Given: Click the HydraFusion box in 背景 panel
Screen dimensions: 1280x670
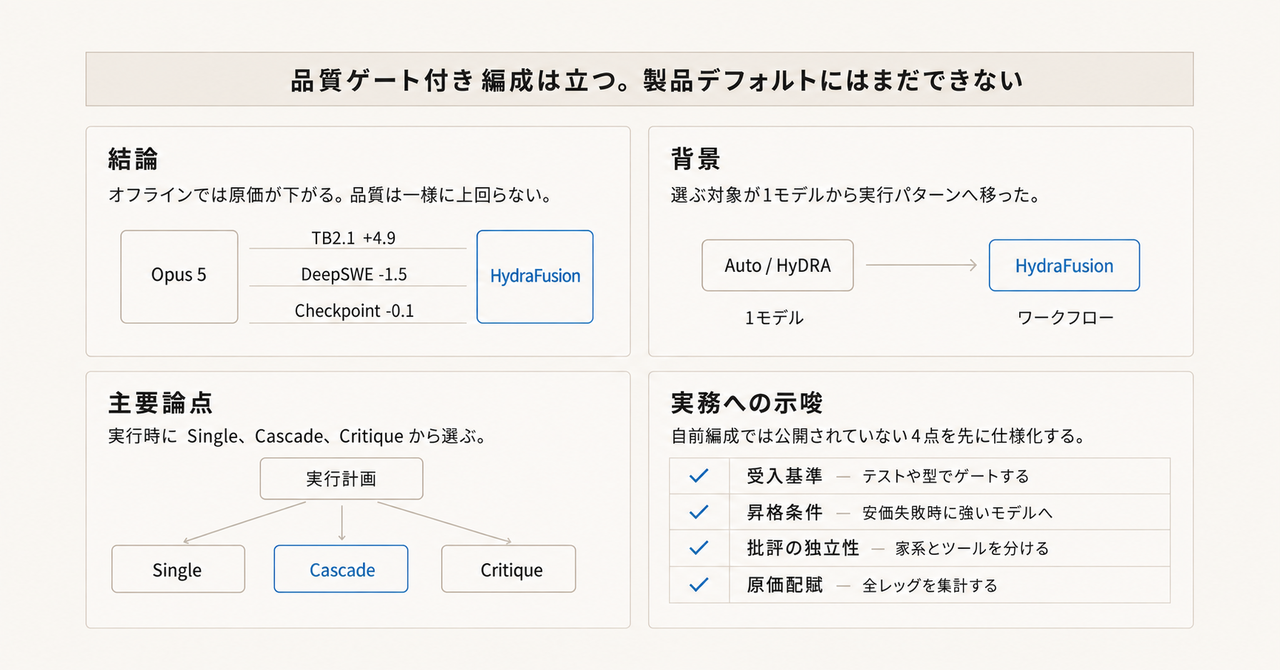Looking at the screenshot, I should coord(1064,265).
